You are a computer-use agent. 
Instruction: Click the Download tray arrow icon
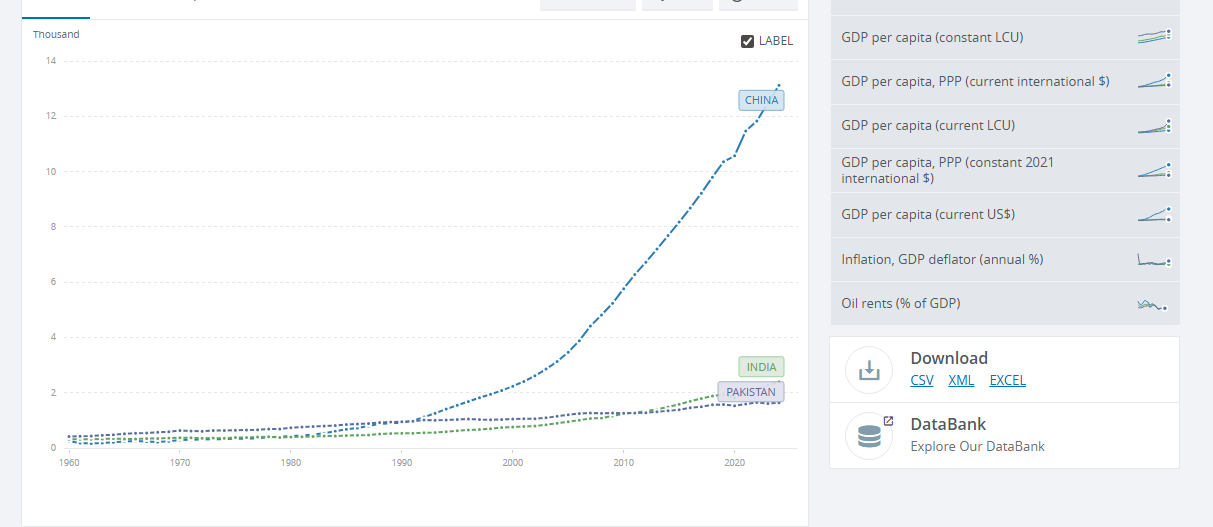tap(869, 369)
